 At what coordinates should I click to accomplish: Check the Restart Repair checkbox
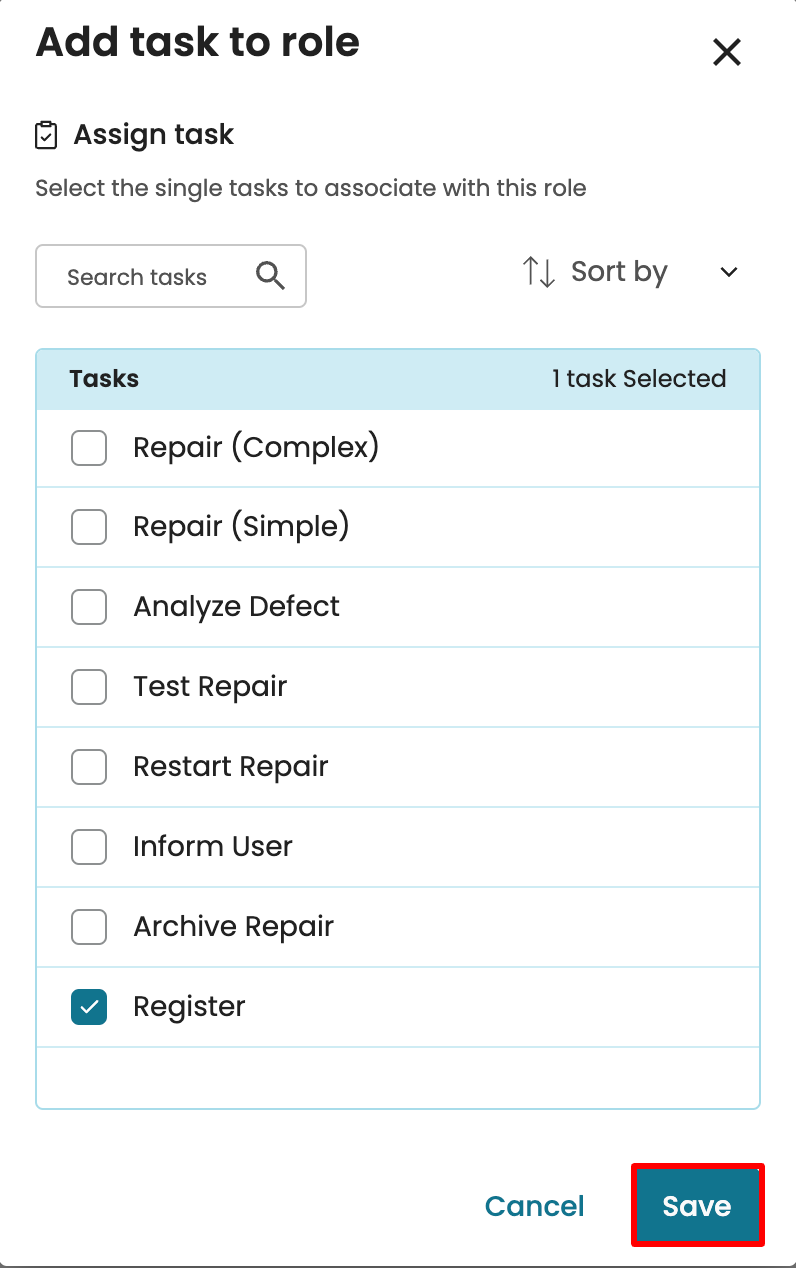pos(89,767)
